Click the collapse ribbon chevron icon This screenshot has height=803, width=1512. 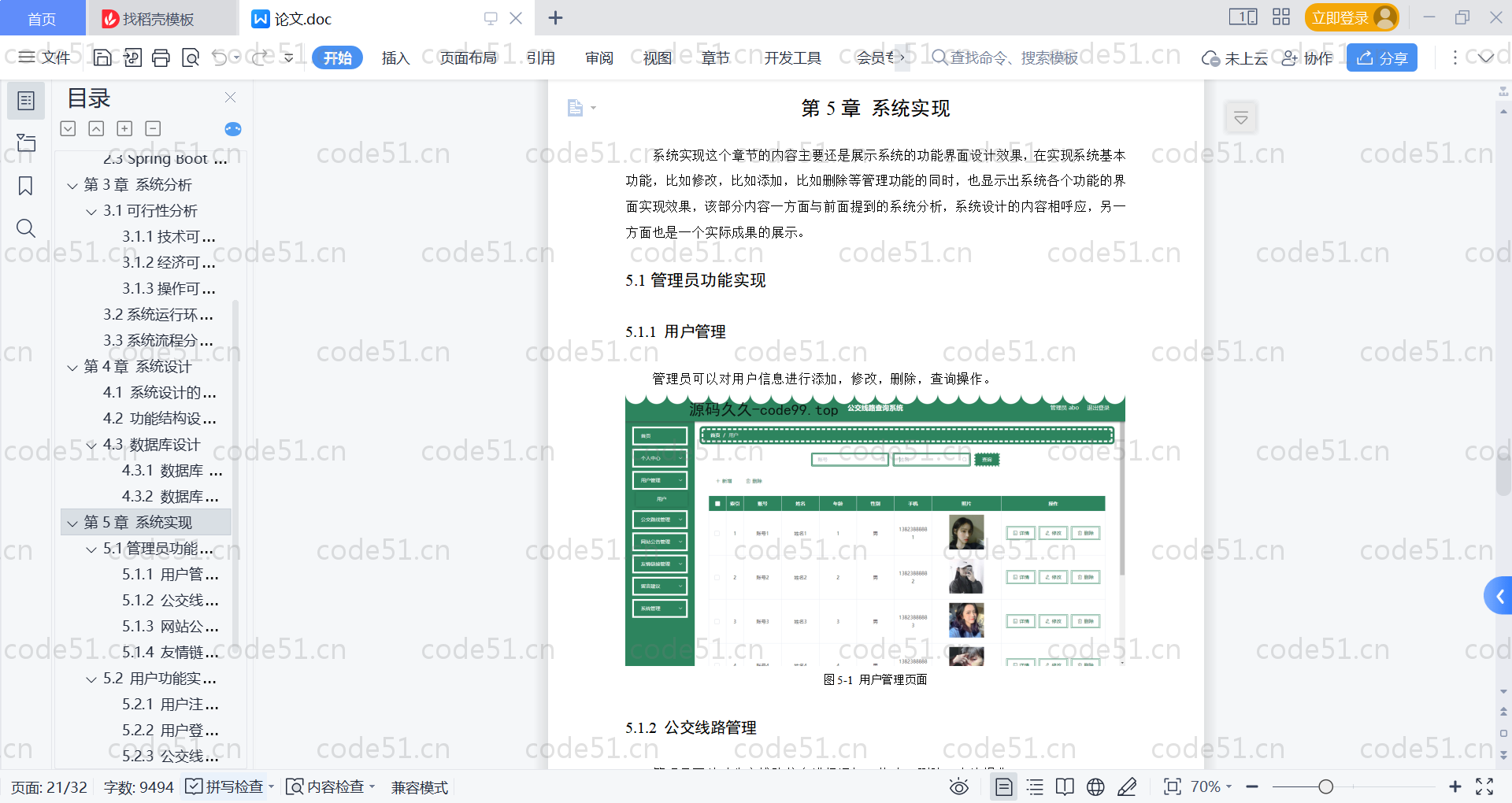point(1486,57)
